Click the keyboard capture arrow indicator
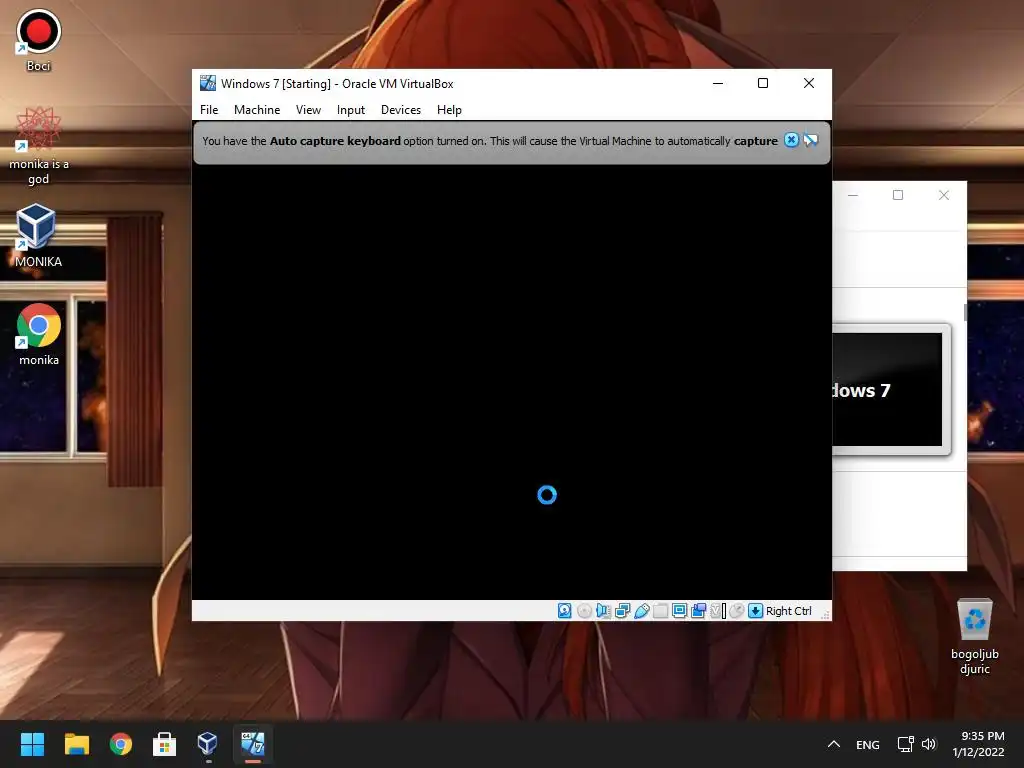 pyautogui.click(x=756, y=611)
